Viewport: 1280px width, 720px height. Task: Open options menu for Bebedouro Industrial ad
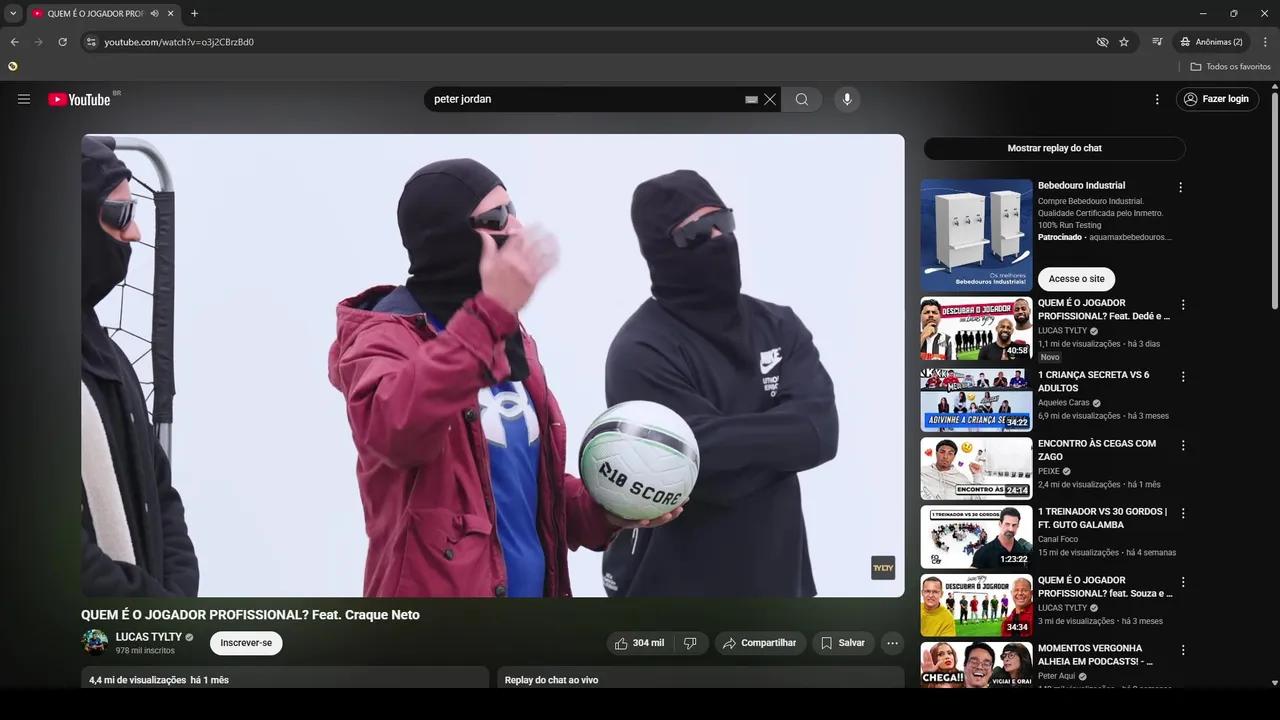click(x=1180, y=187)
